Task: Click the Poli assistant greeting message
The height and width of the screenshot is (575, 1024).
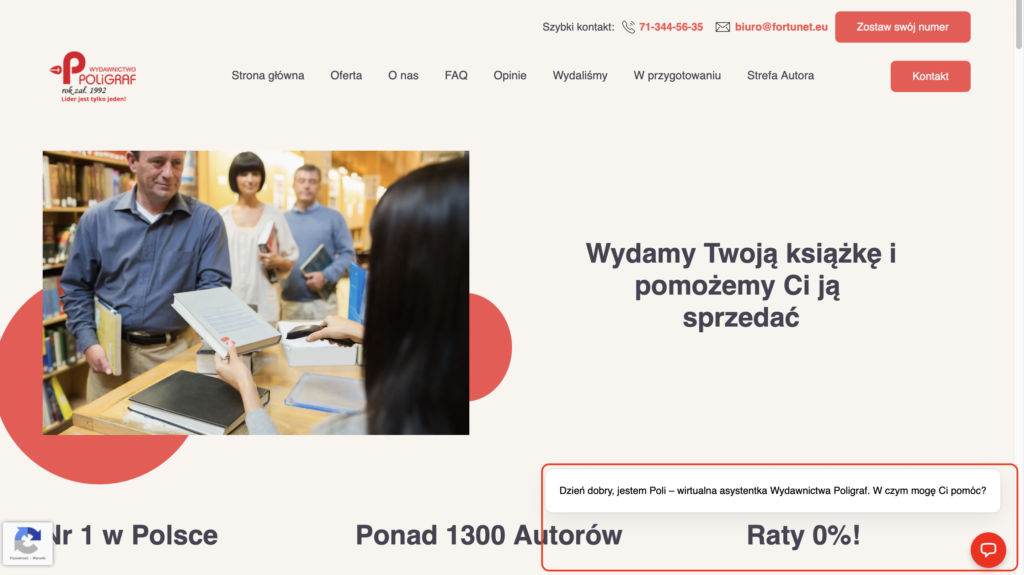Action: 773,490
